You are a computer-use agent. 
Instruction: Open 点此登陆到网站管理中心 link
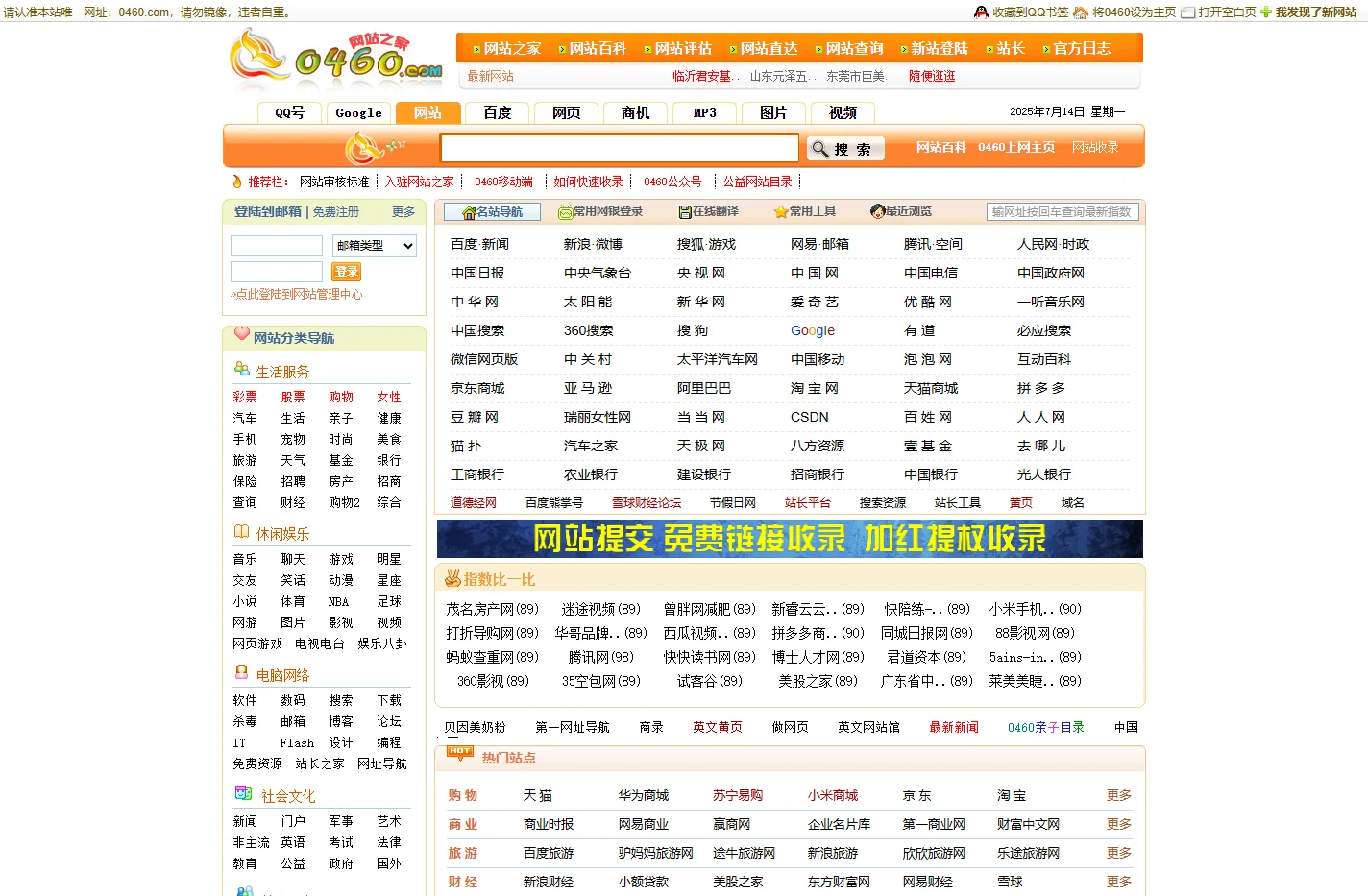pyautogui.click(x=297, y=294)
